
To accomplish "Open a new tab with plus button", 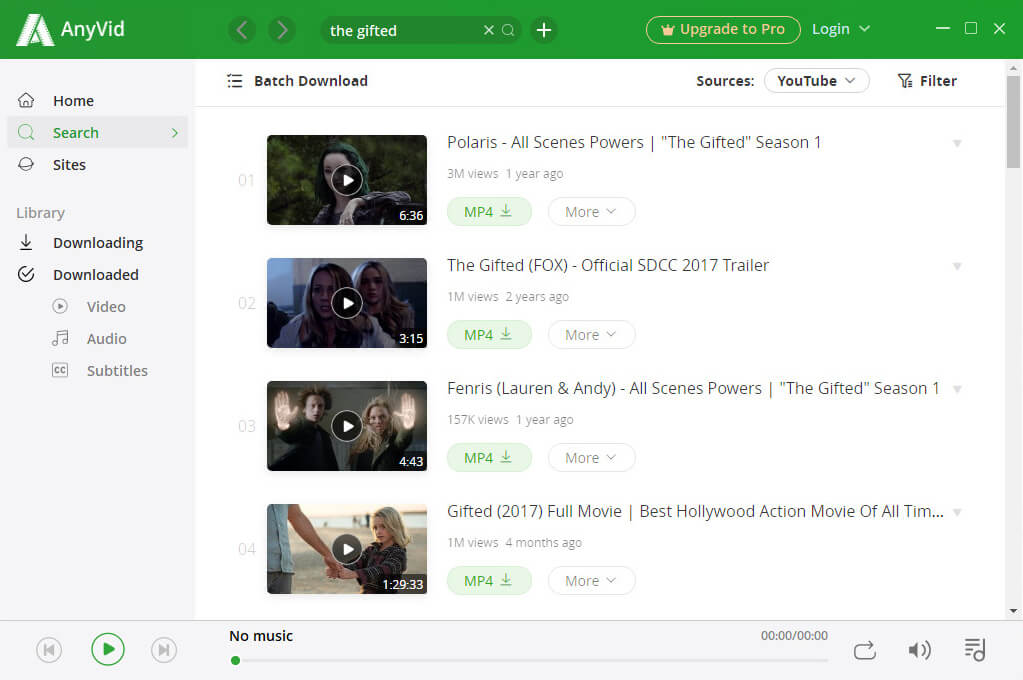I will click(543, 30).
